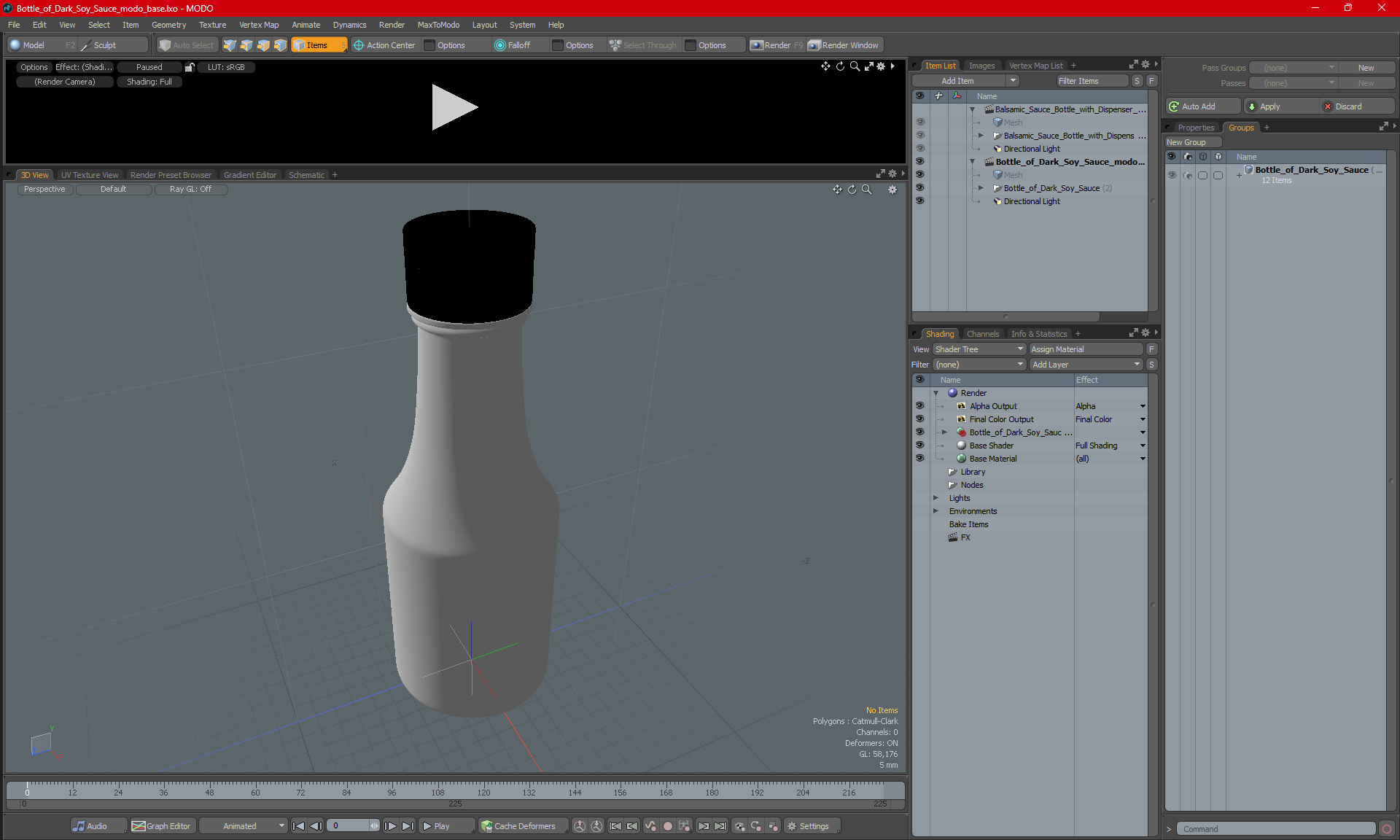Click the 3D viewport zoom magnifier icon
This screenshot has height=840, width=1400.
tap(867, 190)
